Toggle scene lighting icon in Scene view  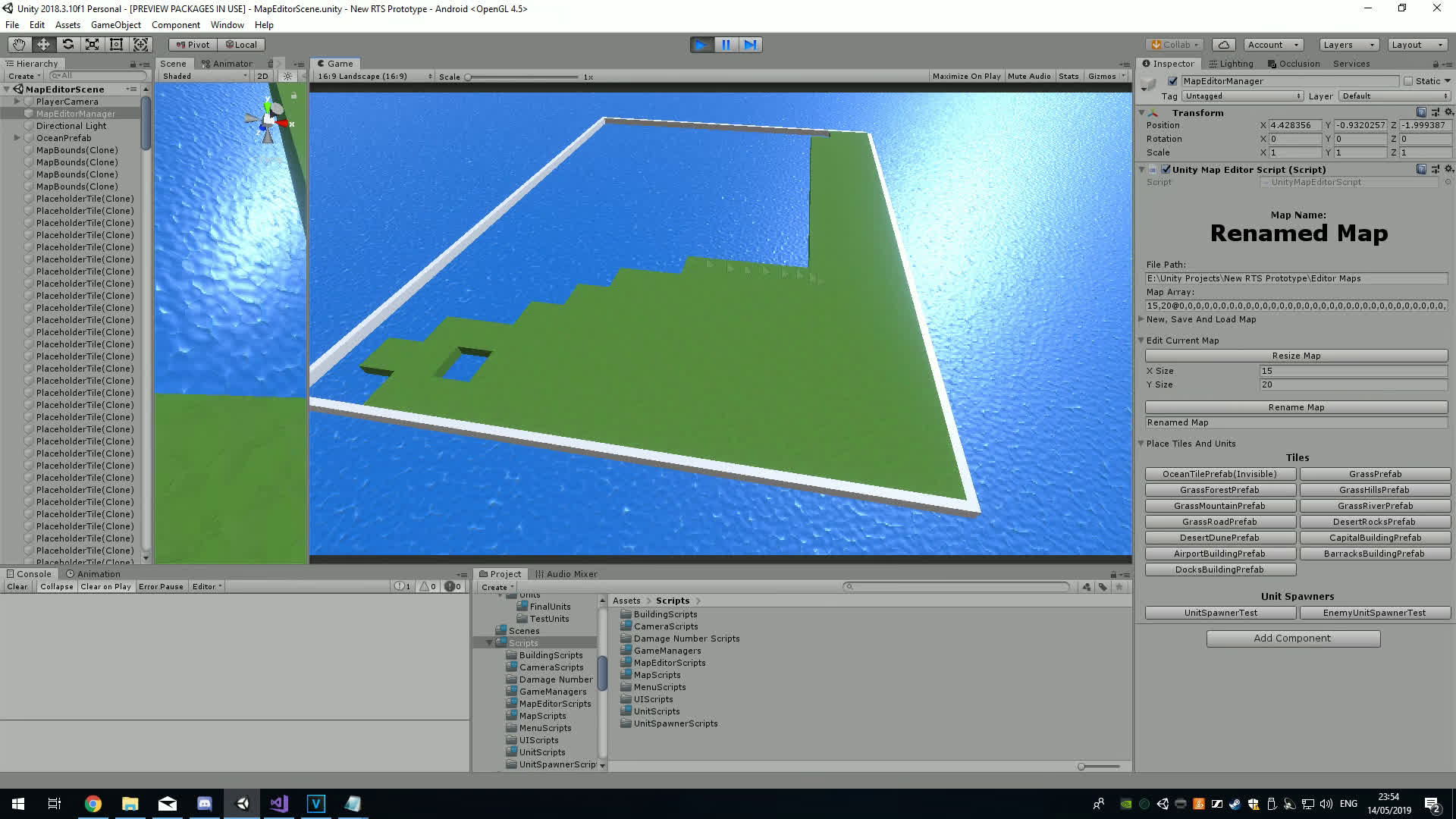pos(287,76)
